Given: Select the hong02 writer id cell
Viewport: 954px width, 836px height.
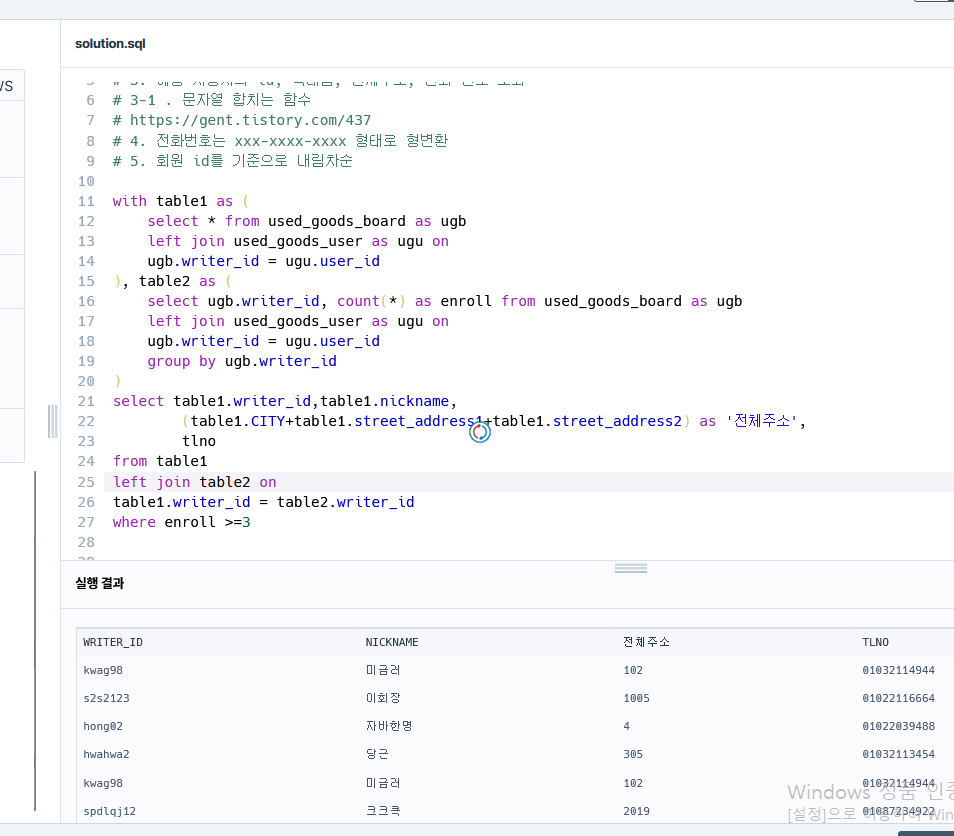Looking at the screenshot, I should point(103,726).
